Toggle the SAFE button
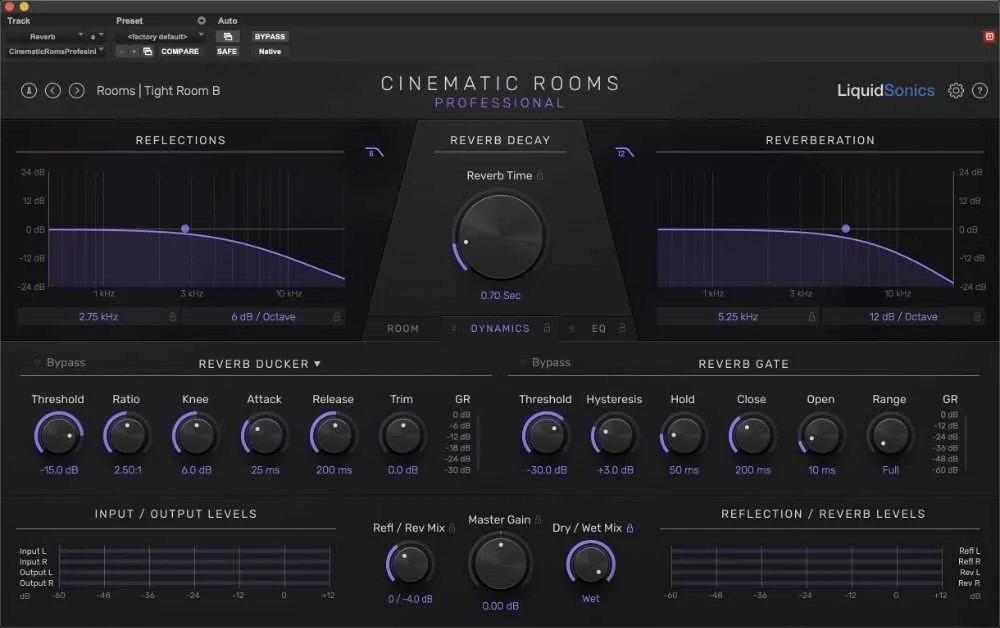Image resolution: width=1000 pixels, height=628 pixels. pos(227,51)
